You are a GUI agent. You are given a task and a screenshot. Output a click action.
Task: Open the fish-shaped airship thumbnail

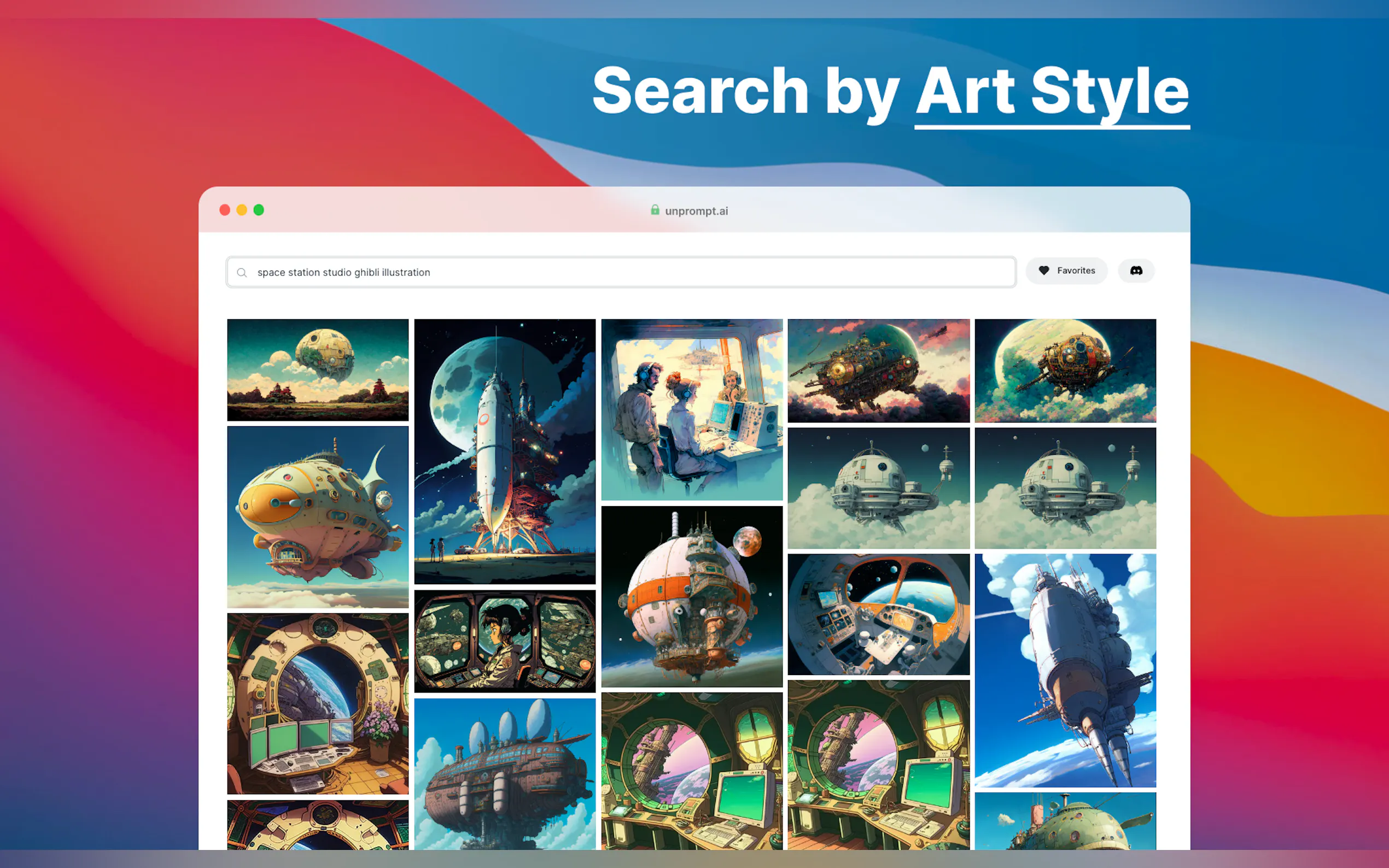tap(318, 517)
